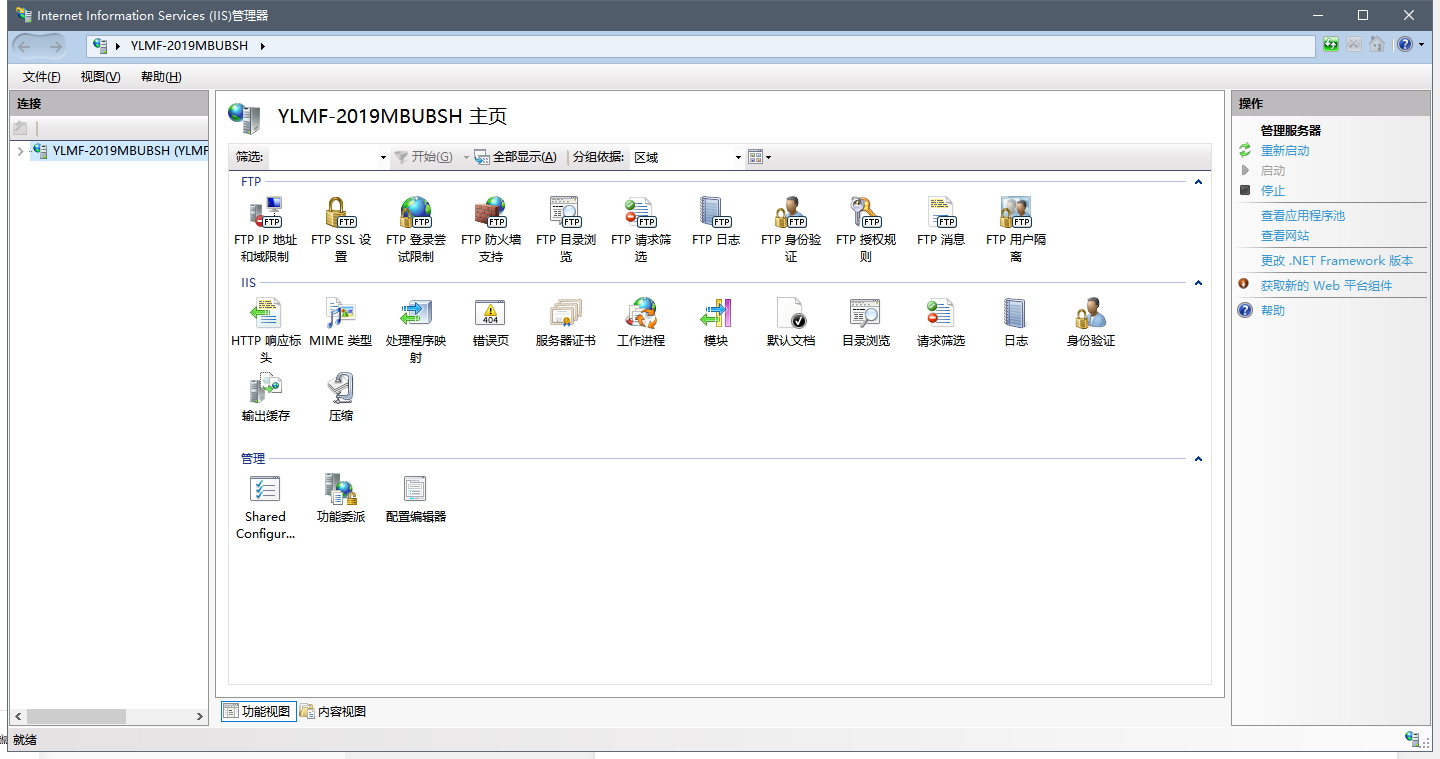
Task: Open 功能委派 icon
Action: tap(340, 499)
